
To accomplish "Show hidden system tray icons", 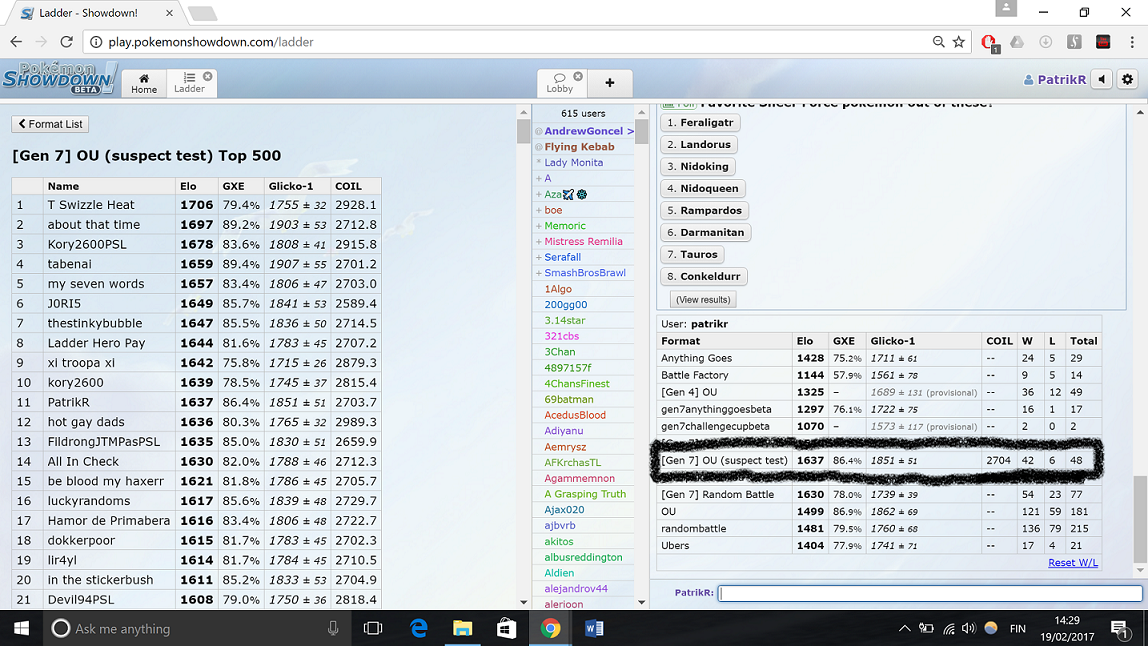I will (905, 628).
